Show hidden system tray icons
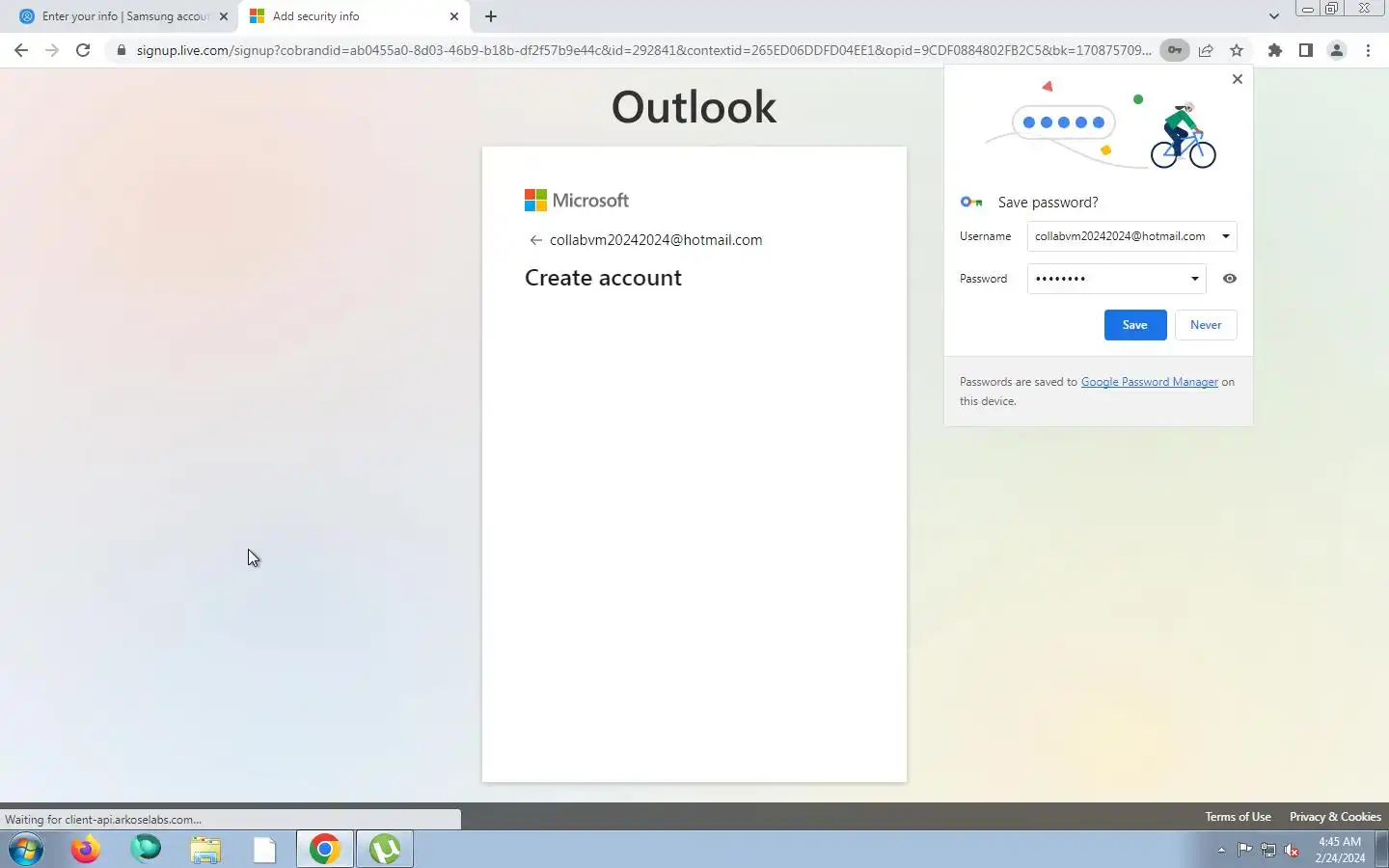Viewport: 1389px width, 868px height. (x=1221, y=850)
